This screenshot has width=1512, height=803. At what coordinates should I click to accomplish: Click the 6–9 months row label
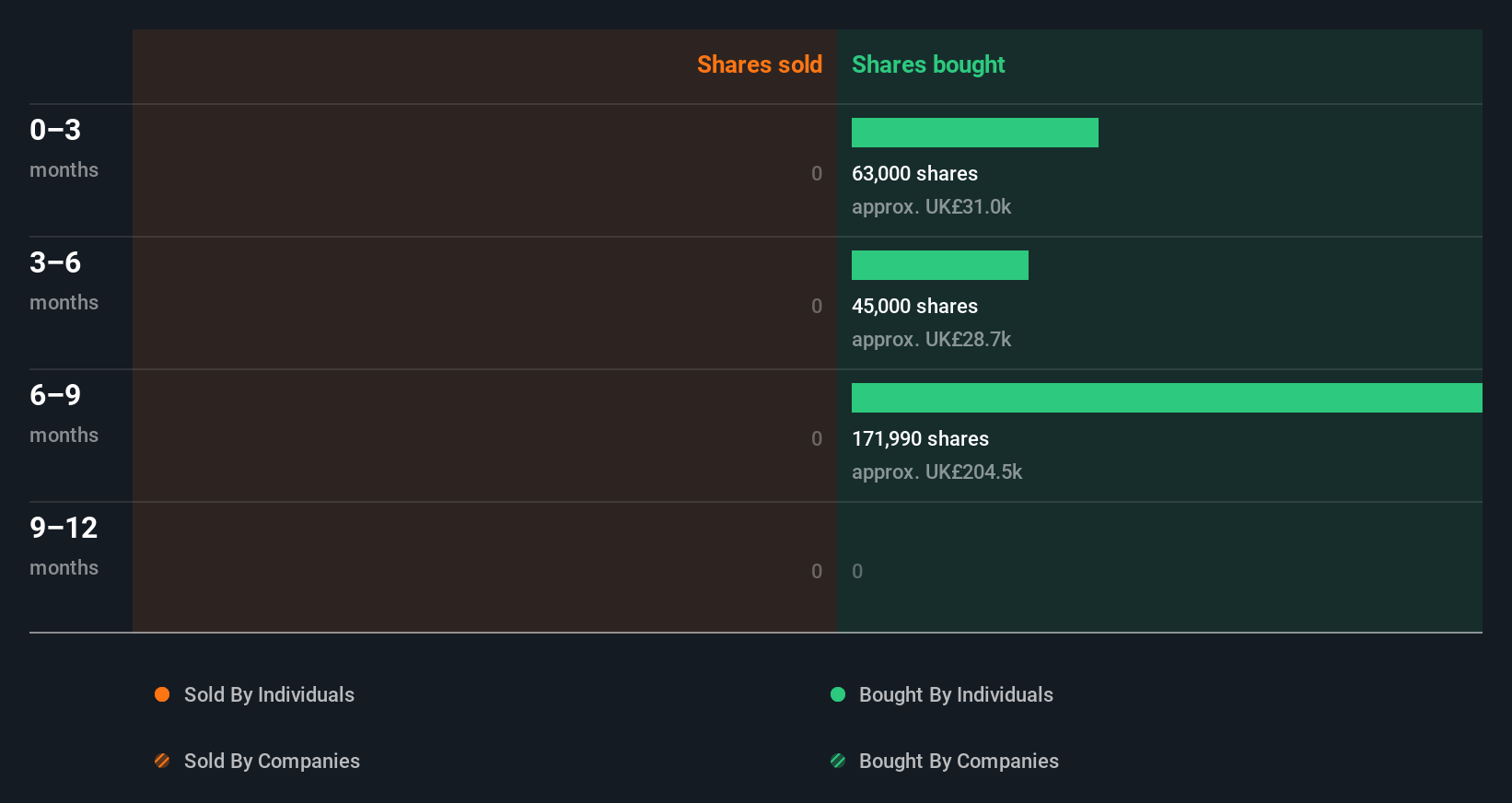coord(64,413)
